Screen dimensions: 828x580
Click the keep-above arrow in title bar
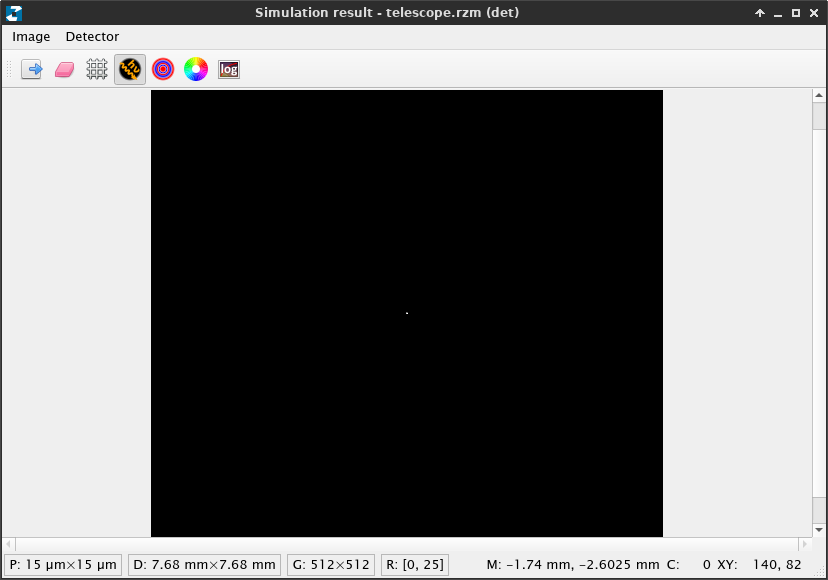tap(760, 13)
